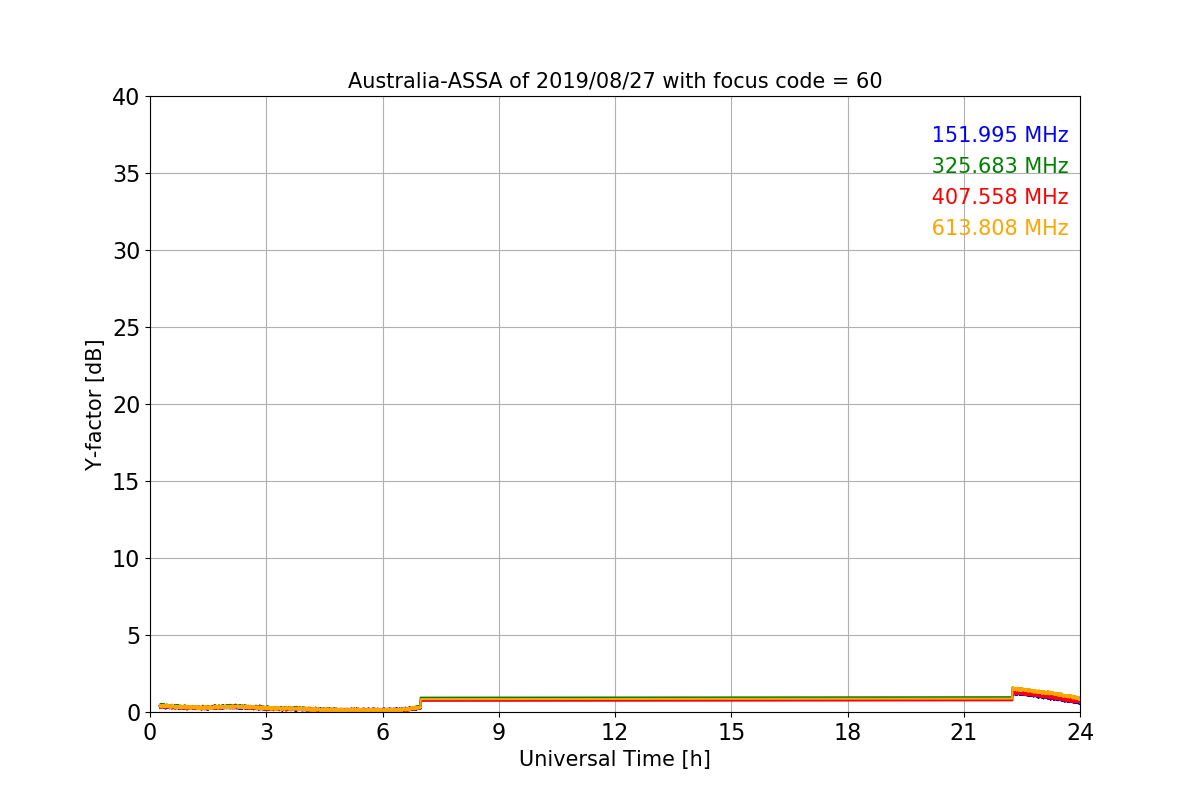The height and width of the screenshot is (800, 1200).
Task: Click the x-axis tick label 15
Action: [731, 732]
